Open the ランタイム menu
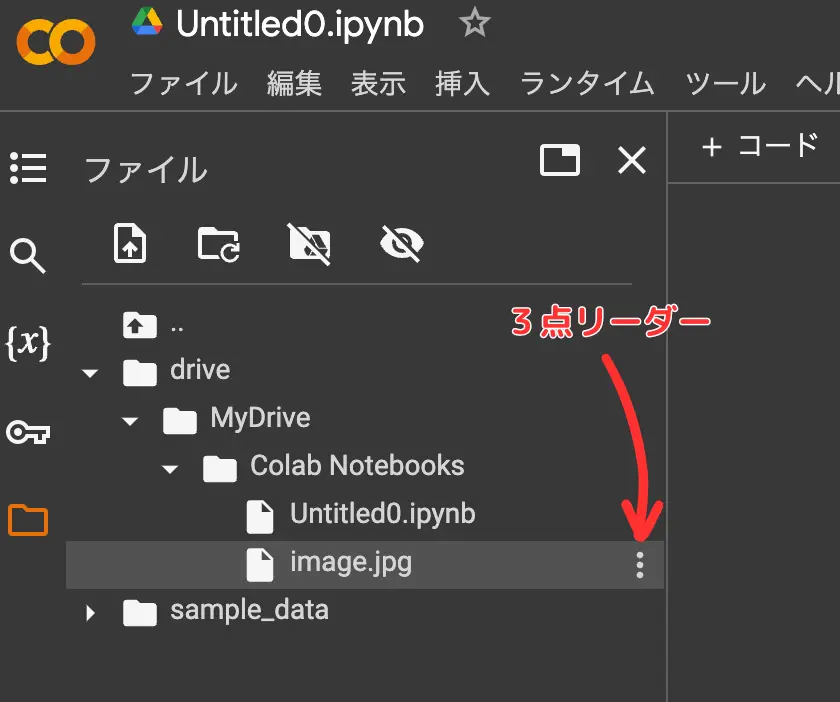840x702 pixels. click(x=586, y=84)
